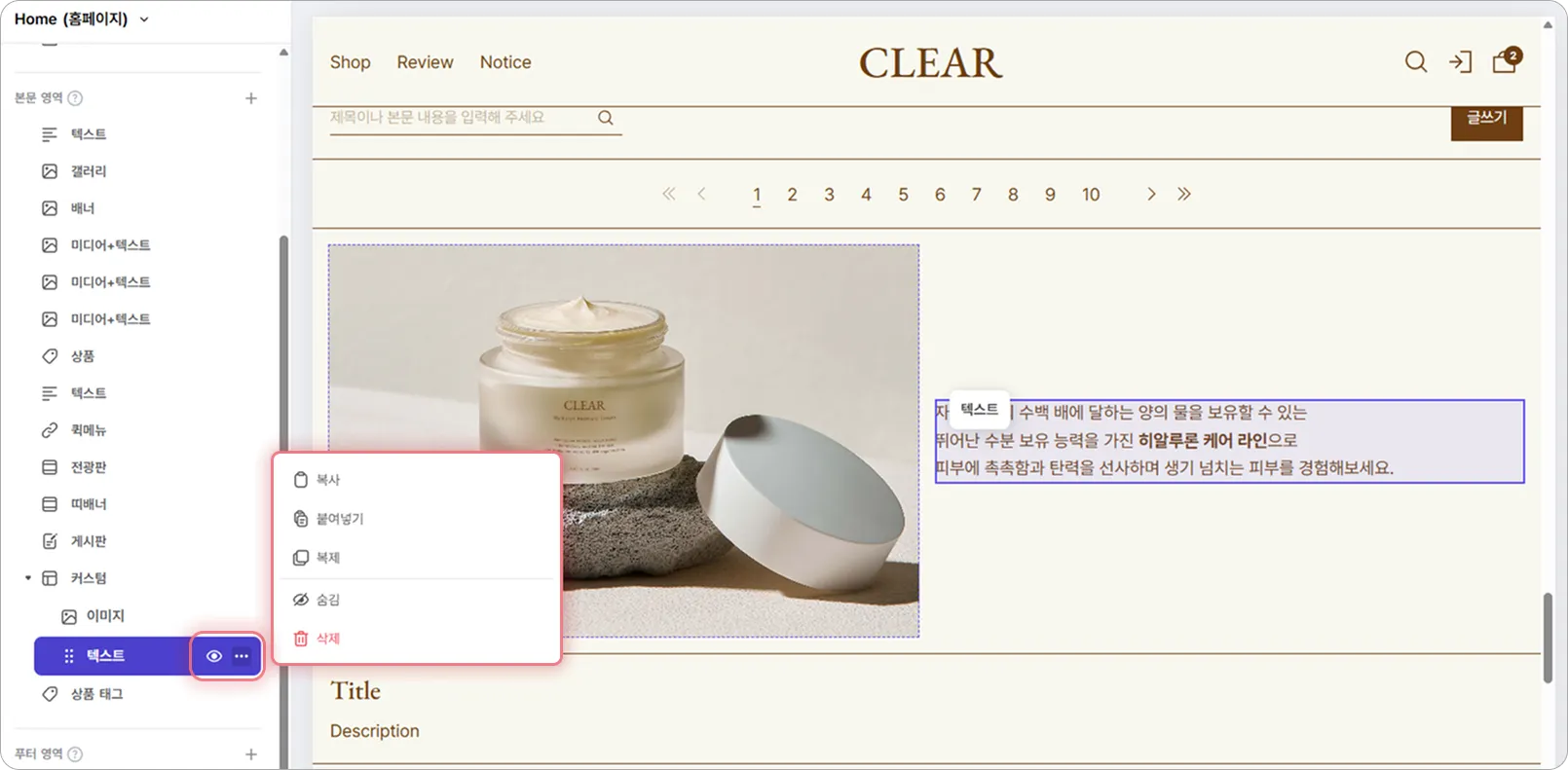Screen dimensions: 1568x770
Task: Add a footer section with 푸터 영역 plus
Action: point(251,754)
